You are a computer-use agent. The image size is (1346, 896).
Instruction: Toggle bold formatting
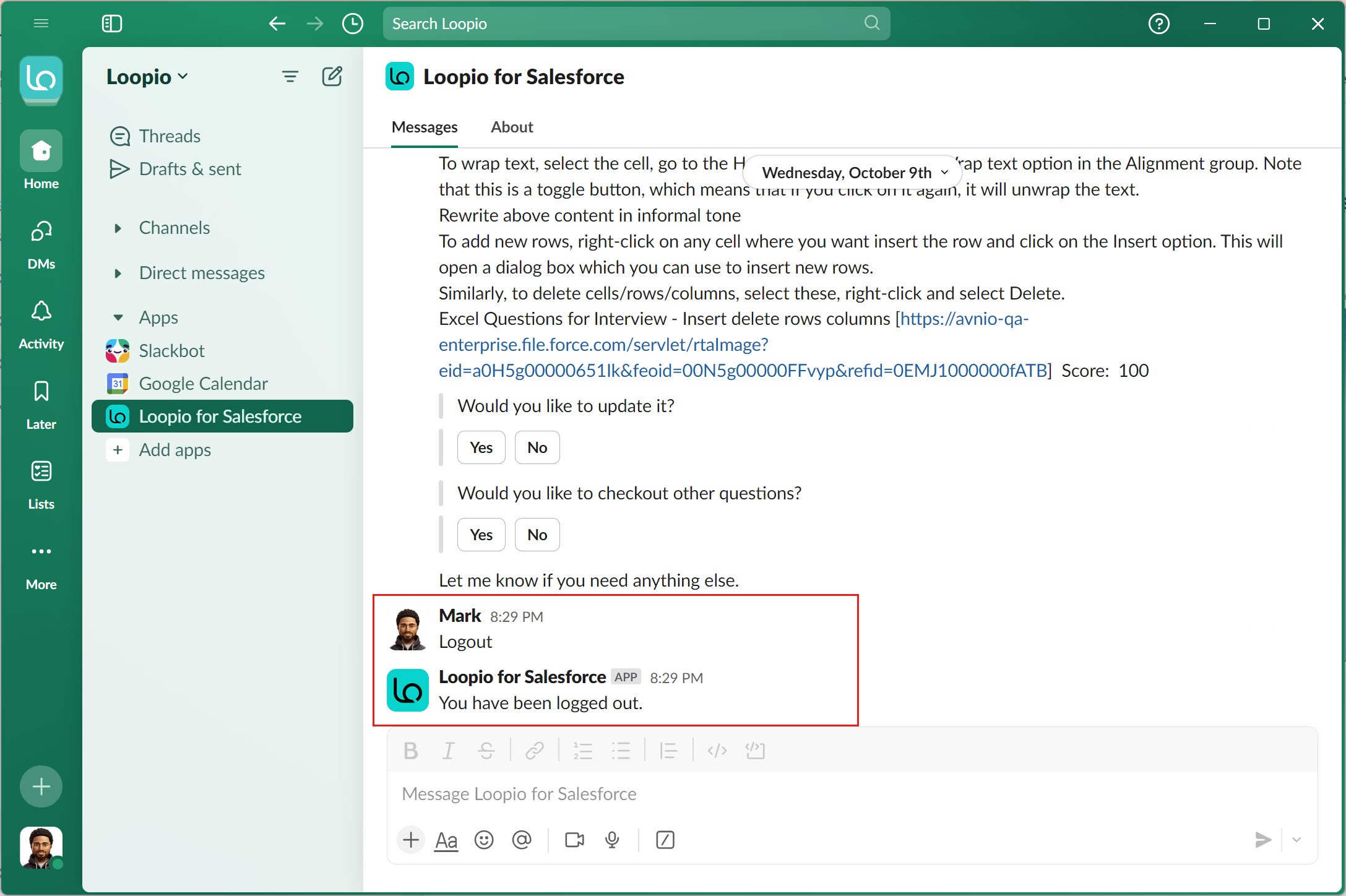tap(410, 751)
